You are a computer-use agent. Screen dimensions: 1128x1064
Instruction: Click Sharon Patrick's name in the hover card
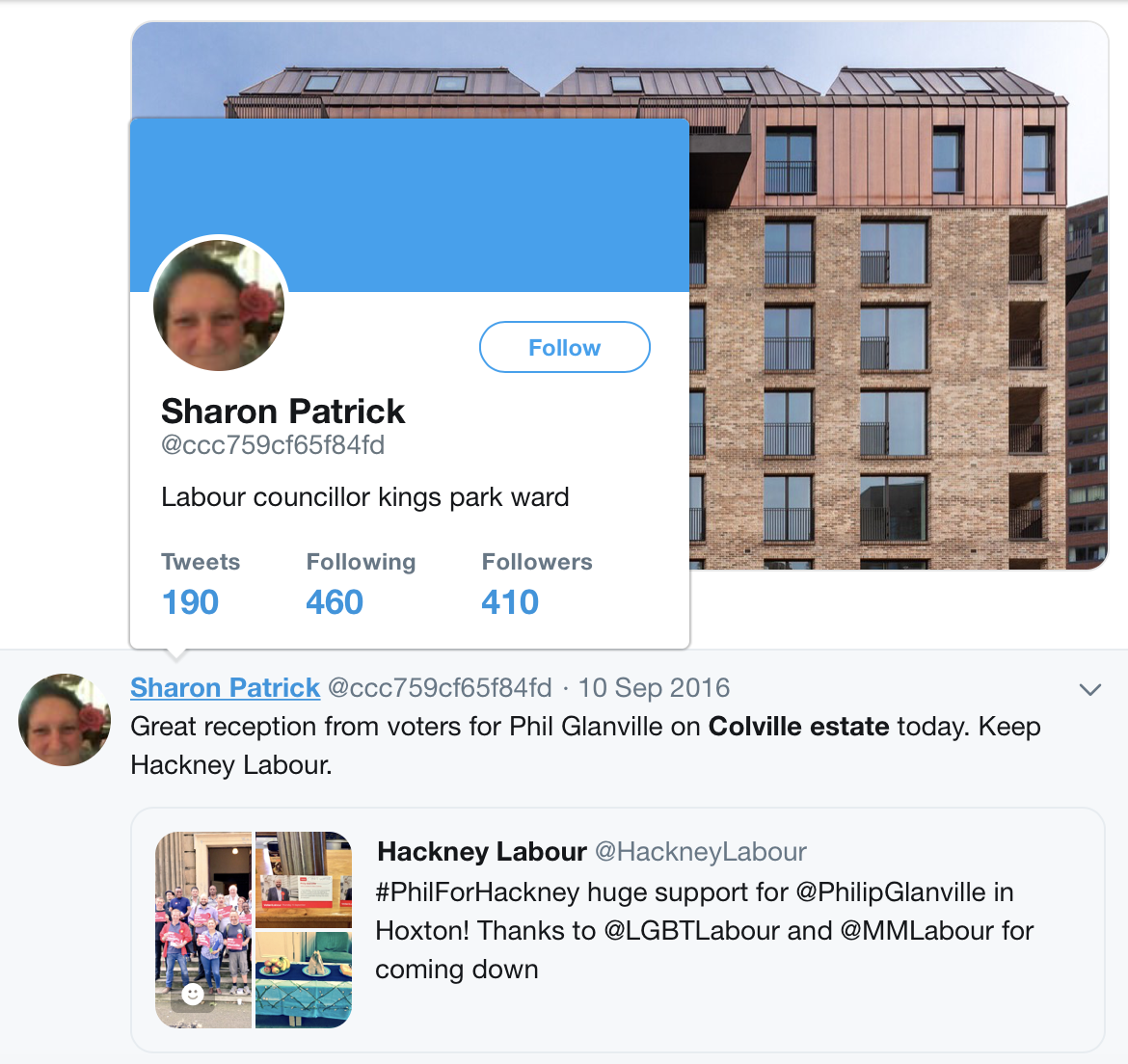[x=282, y=412]
